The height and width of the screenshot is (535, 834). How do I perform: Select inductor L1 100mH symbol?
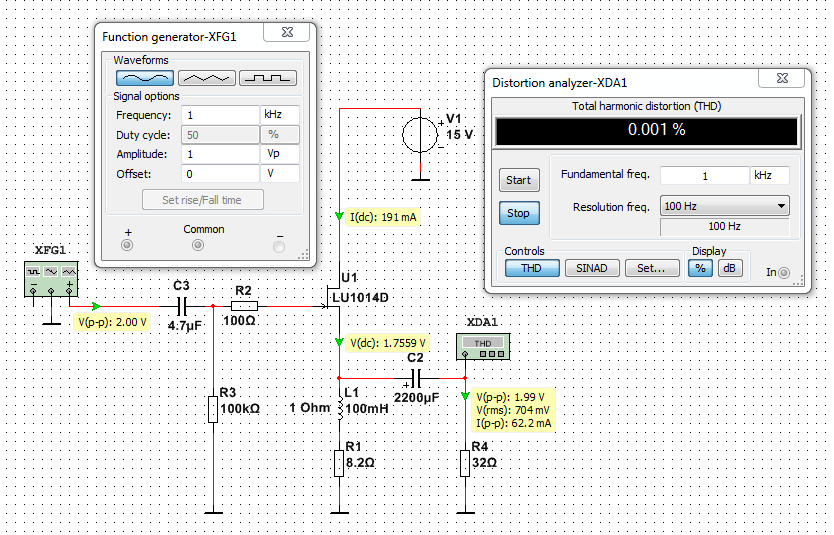coord(340,408)
